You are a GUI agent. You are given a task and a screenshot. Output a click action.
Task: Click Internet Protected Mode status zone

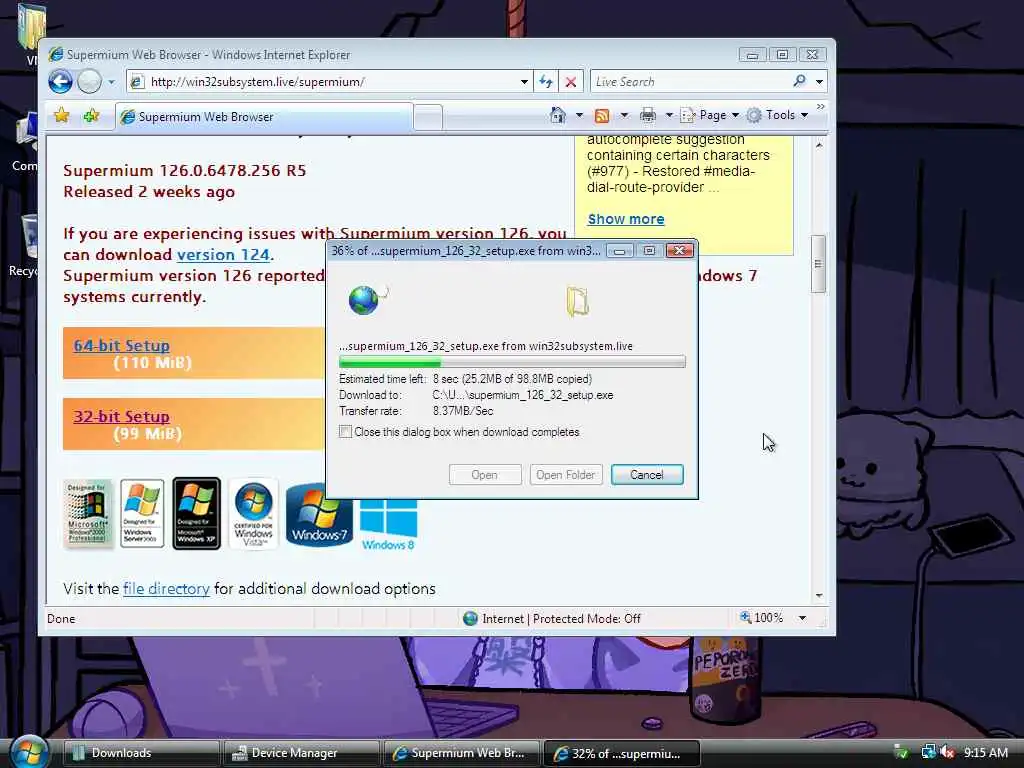click(552, 618)
